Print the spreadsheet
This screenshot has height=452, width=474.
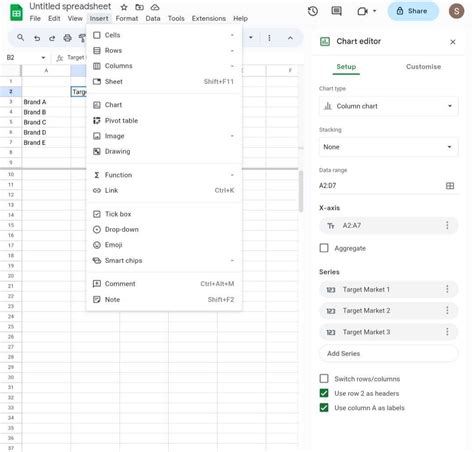(67, 38)
